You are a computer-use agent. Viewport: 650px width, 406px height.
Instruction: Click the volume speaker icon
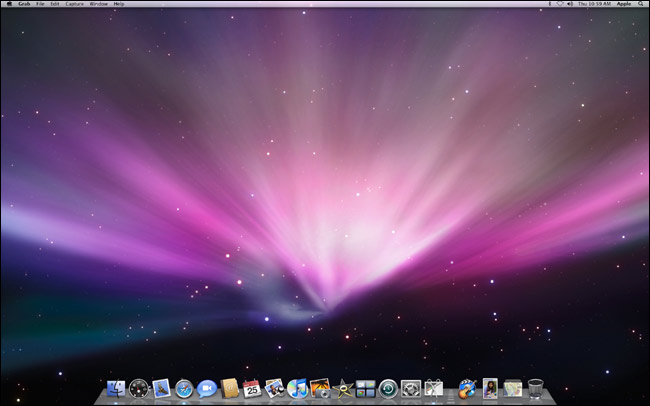point(570,4)
